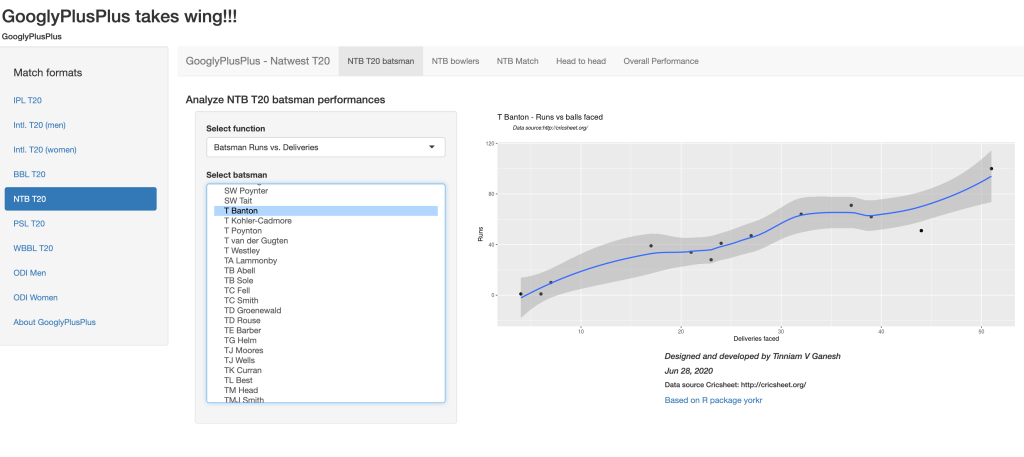Click the NTB T20 batsman tab

[x=381, y=61]
